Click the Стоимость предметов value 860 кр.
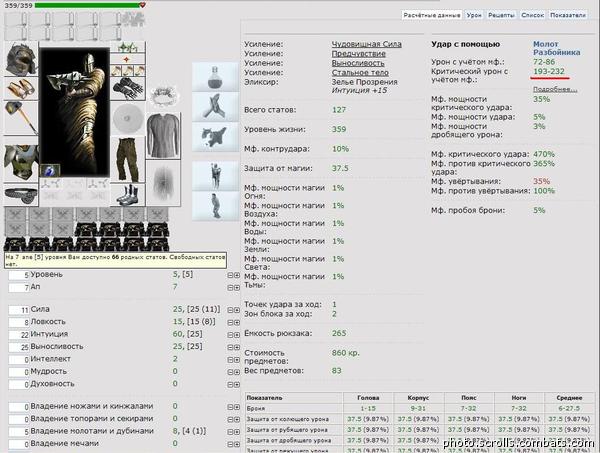Viewport: 600px width, 453px height. [346, 353]
